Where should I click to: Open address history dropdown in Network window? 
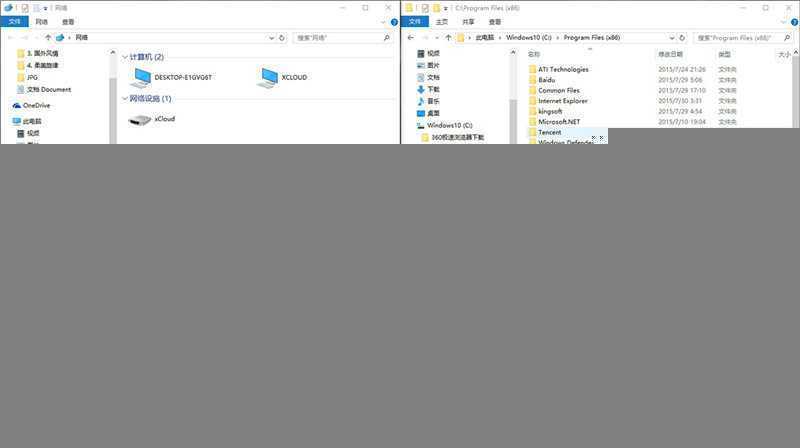(x=271, y=38)
